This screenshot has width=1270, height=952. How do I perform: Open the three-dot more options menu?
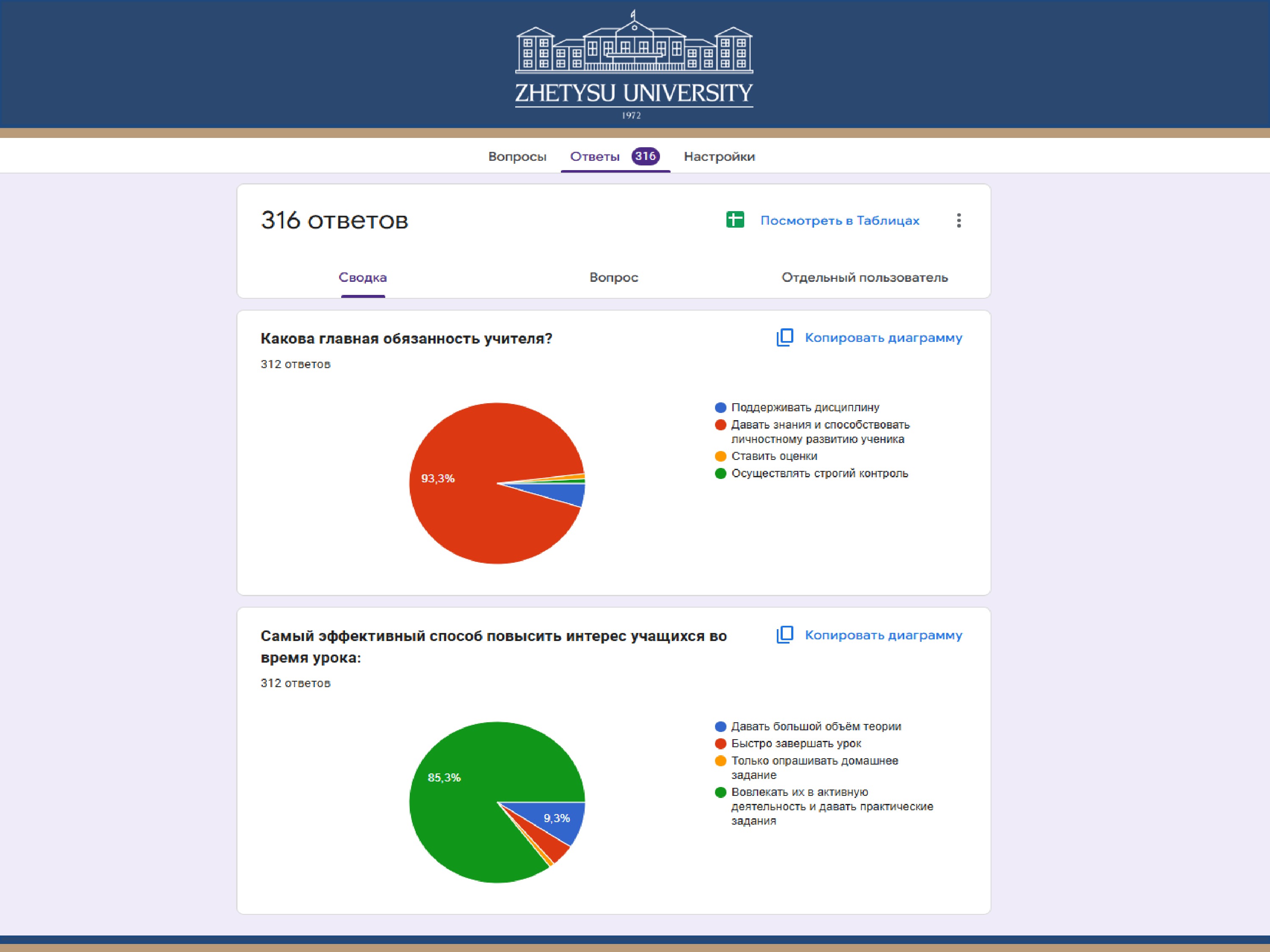tap(958, 220)
